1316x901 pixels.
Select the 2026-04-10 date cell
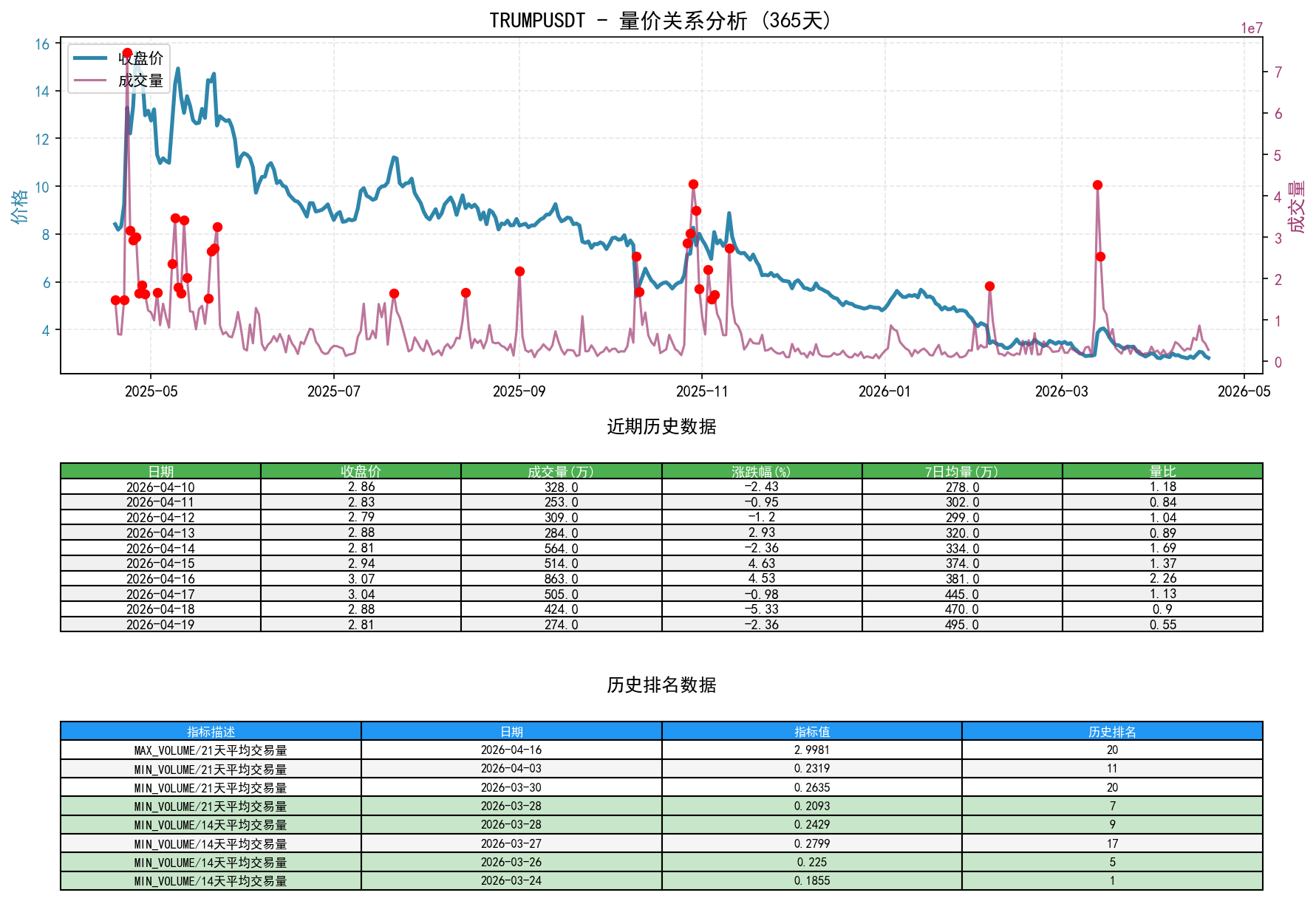(160, 487)
